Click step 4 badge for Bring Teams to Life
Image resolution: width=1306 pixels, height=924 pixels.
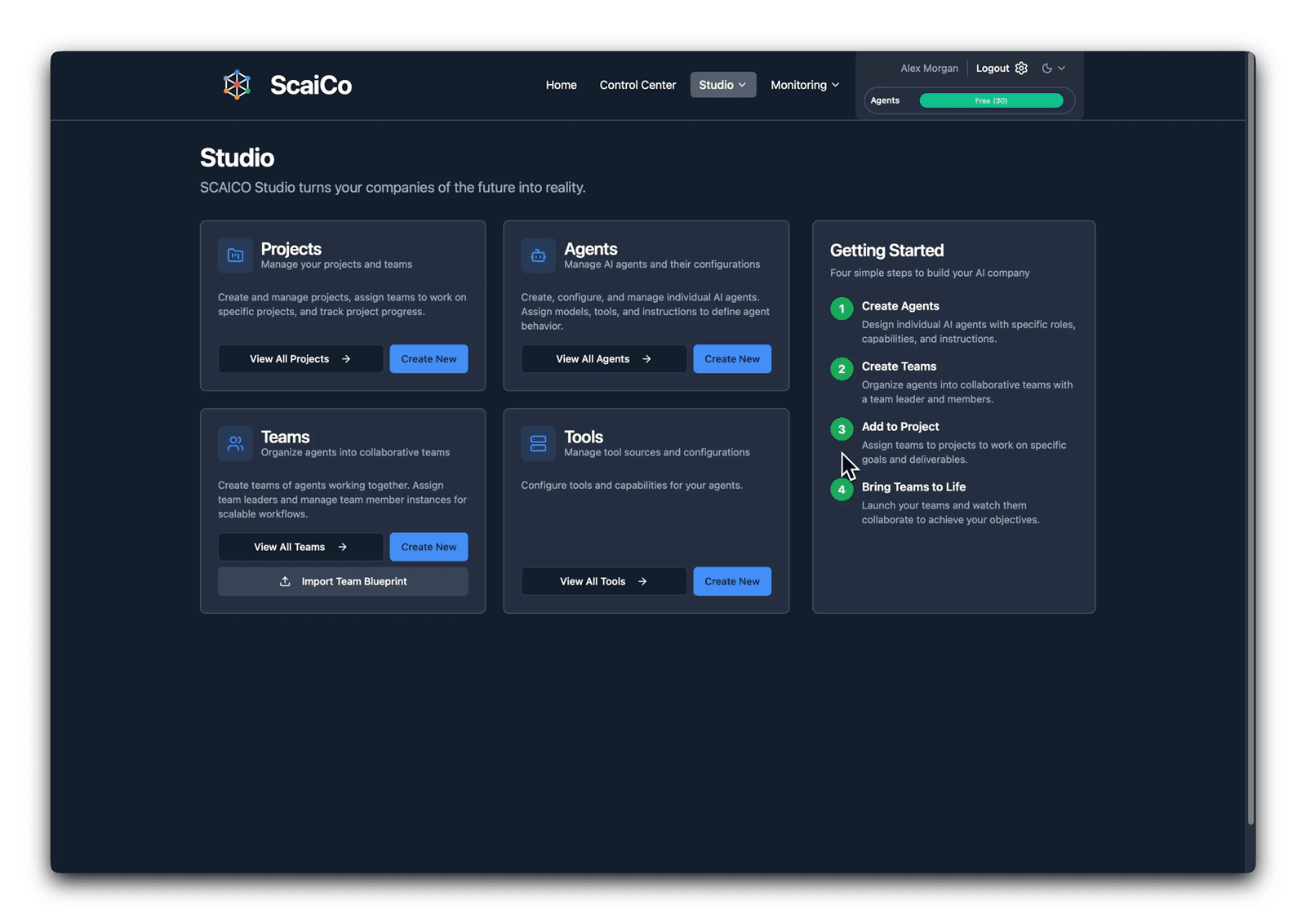(x=842, y=489)
